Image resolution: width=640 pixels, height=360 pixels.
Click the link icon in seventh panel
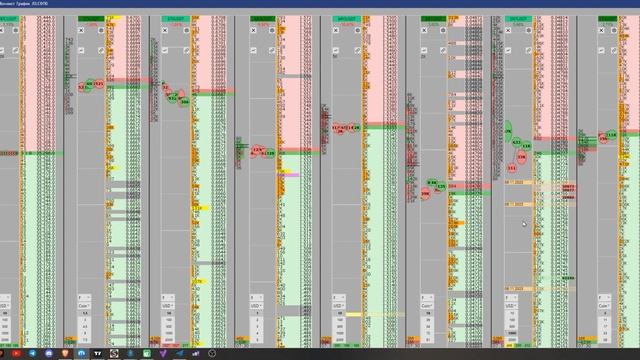click(x=529, y=50)
